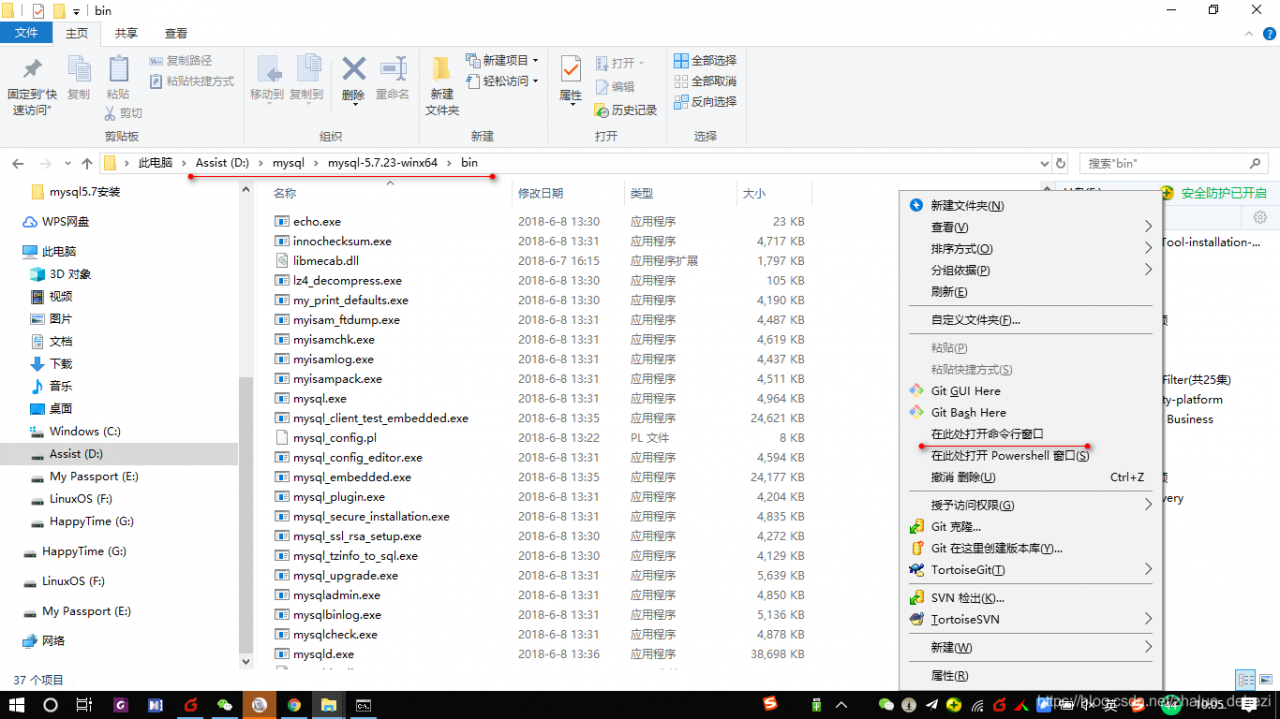Click 反向选择 in the ribbon
The height and width of the screenshot is (719, 1280).
pyautogui.click(x=705, y=101)
